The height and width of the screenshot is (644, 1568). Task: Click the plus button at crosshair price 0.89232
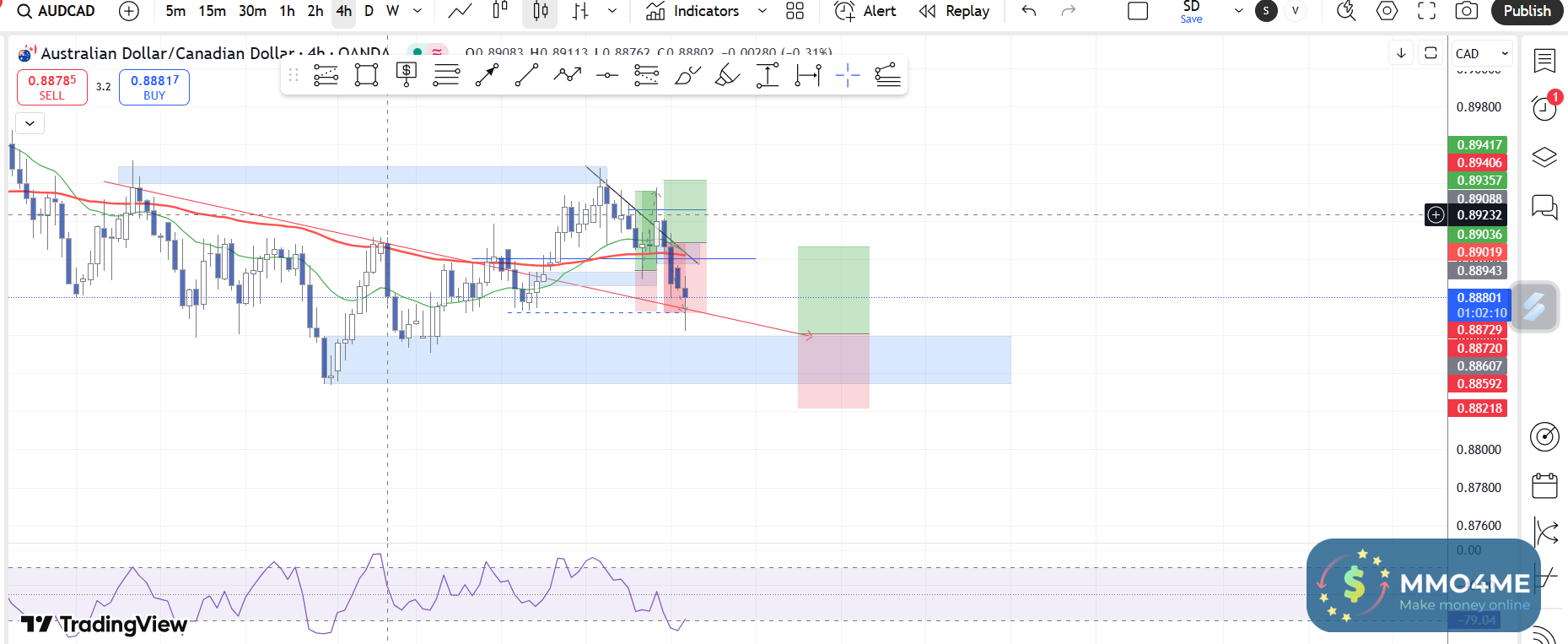tap(1436, 214)
